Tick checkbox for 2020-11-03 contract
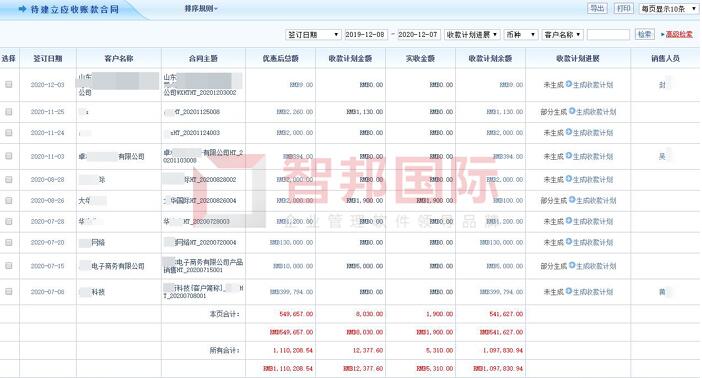The image size is (702, 378). pos(9,156)
